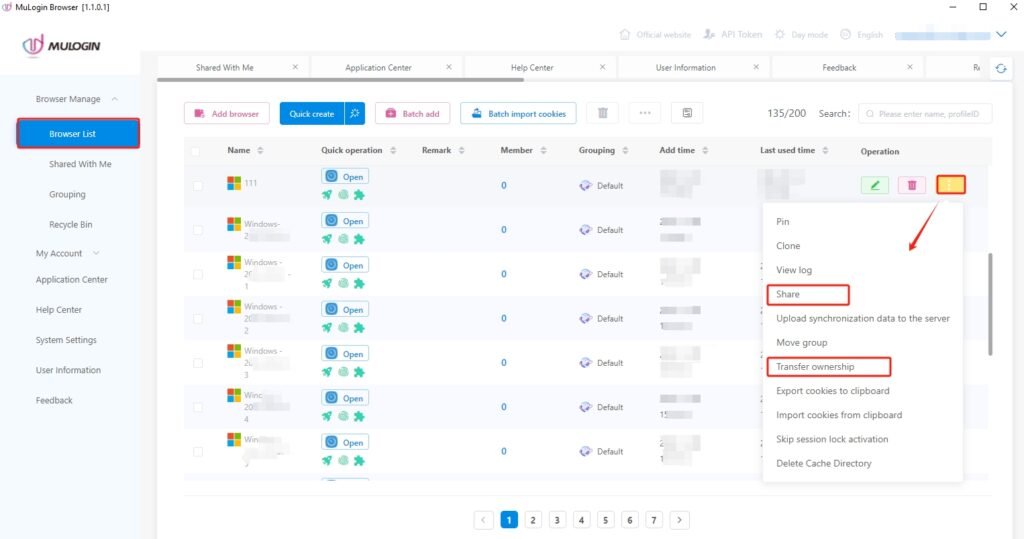Click the refresh icon beside the tab bar
This screenshot has width=1024, height=539.
click(x=1000, y=68)
